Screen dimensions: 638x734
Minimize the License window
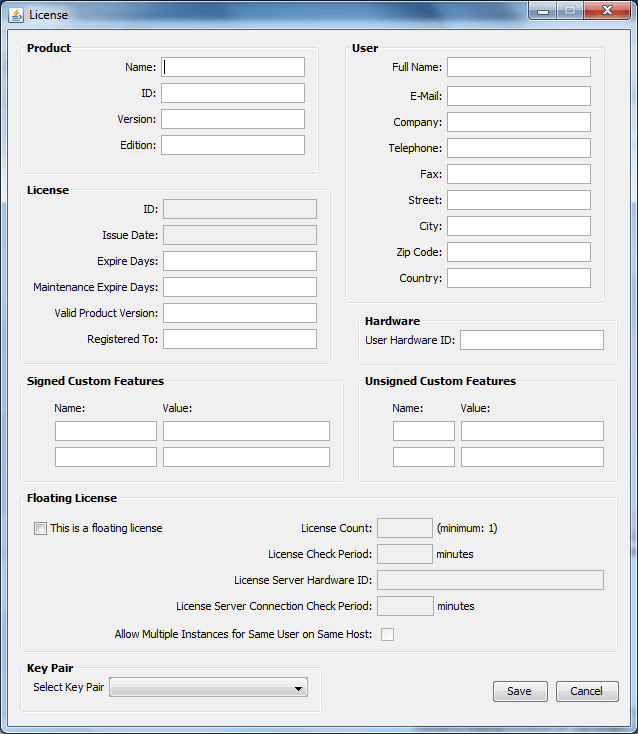[x=543, y=11]
